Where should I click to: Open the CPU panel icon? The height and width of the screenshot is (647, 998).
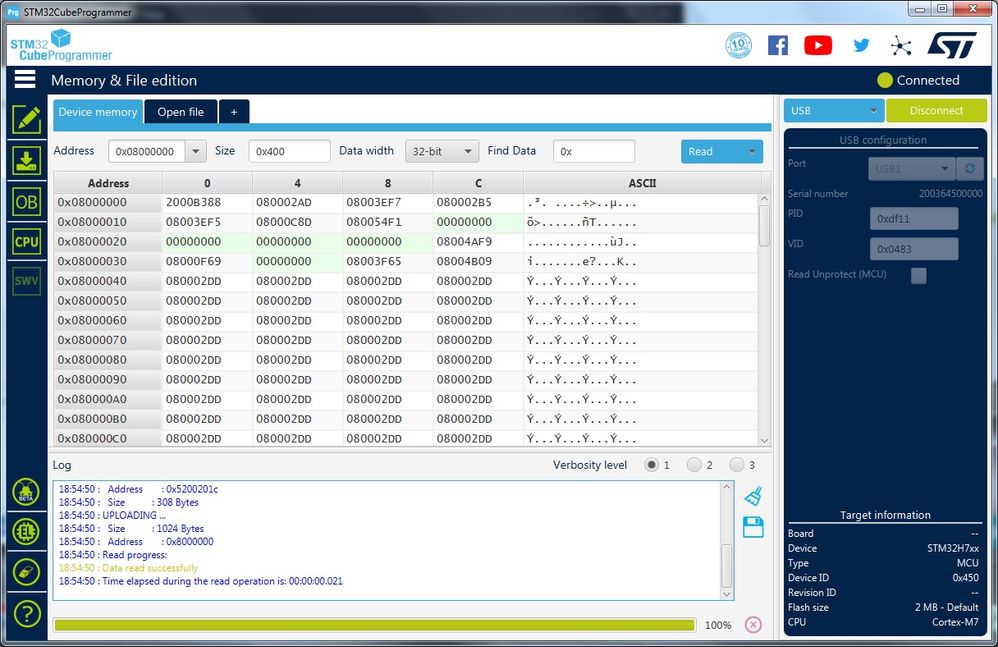[26, 242]
